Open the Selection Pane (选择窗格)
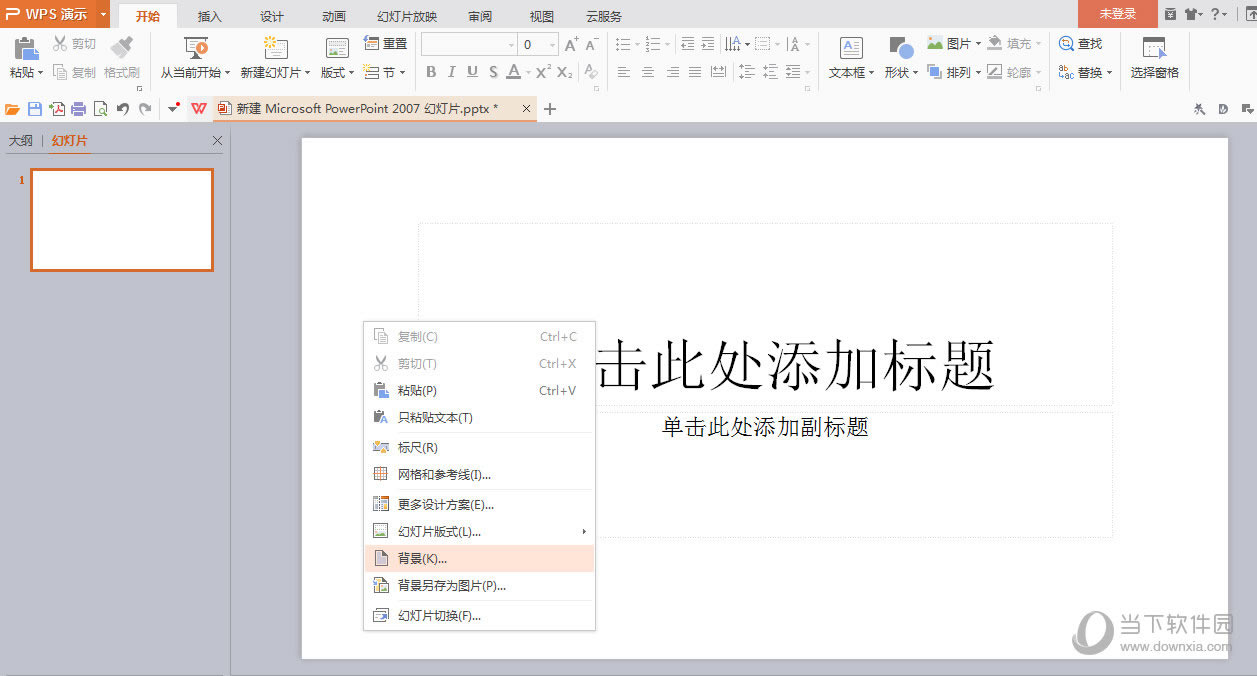1257x676 pixels. point(1155,58)
